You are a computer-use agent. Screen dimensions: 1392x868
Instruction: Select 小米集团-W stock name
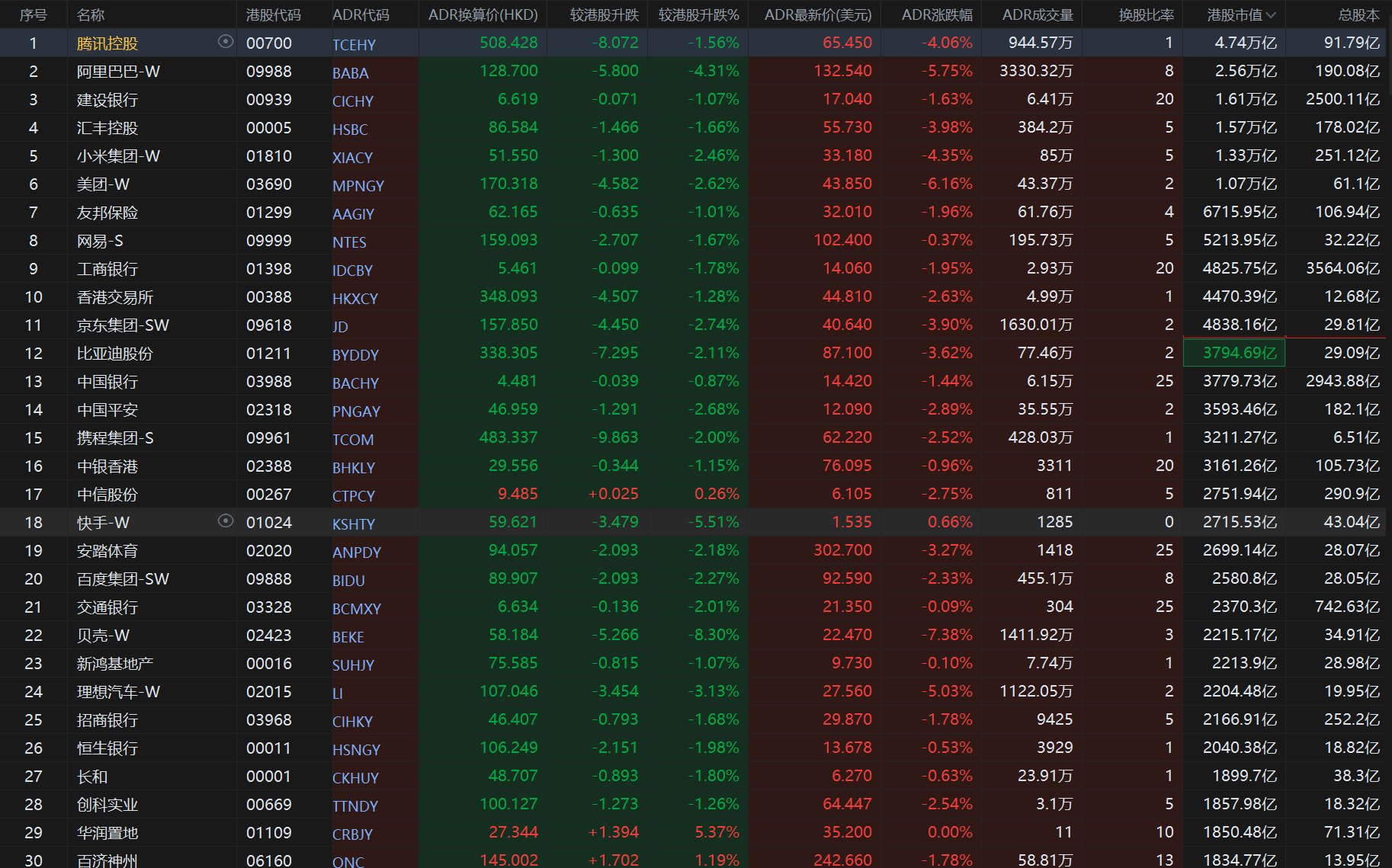pyautogui.click(x=118, y=156)
